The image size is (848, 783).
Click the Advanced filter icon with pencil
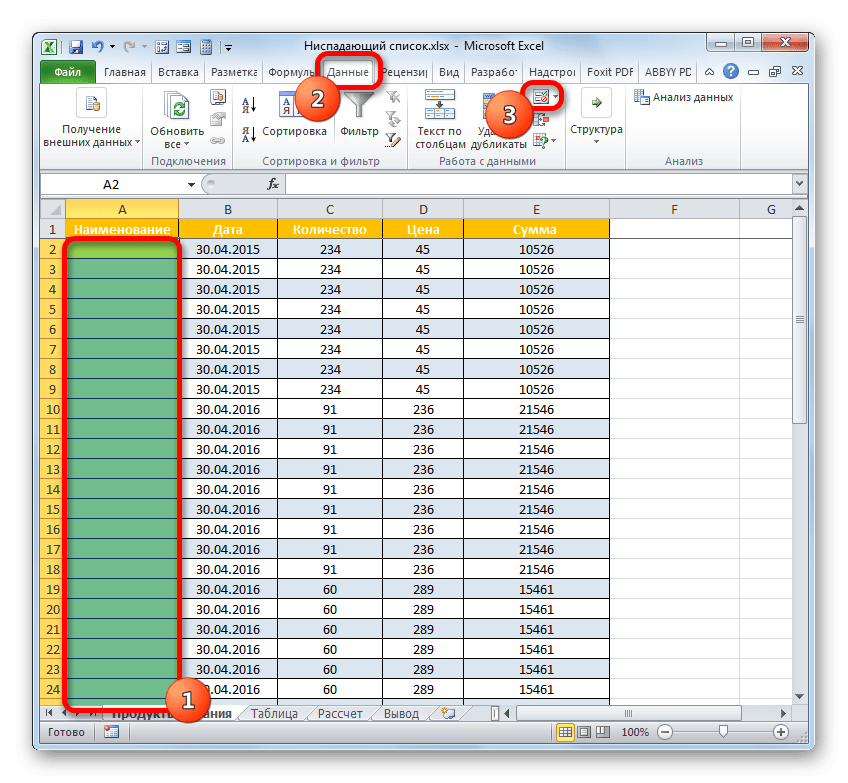[x=393, y=140]
